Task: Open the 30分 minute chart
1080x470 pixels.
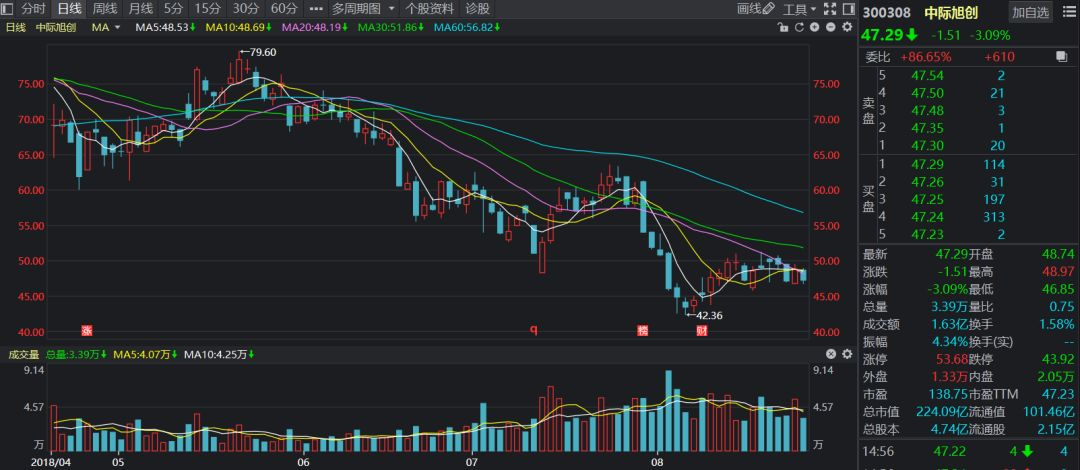Action: click(245, 9)
